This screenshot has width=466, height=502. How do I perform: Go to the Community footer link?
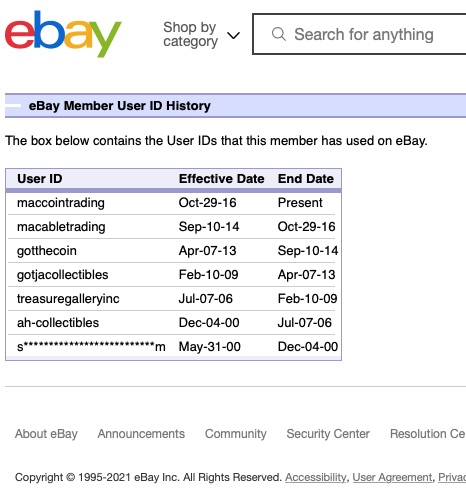pos(236,434)
